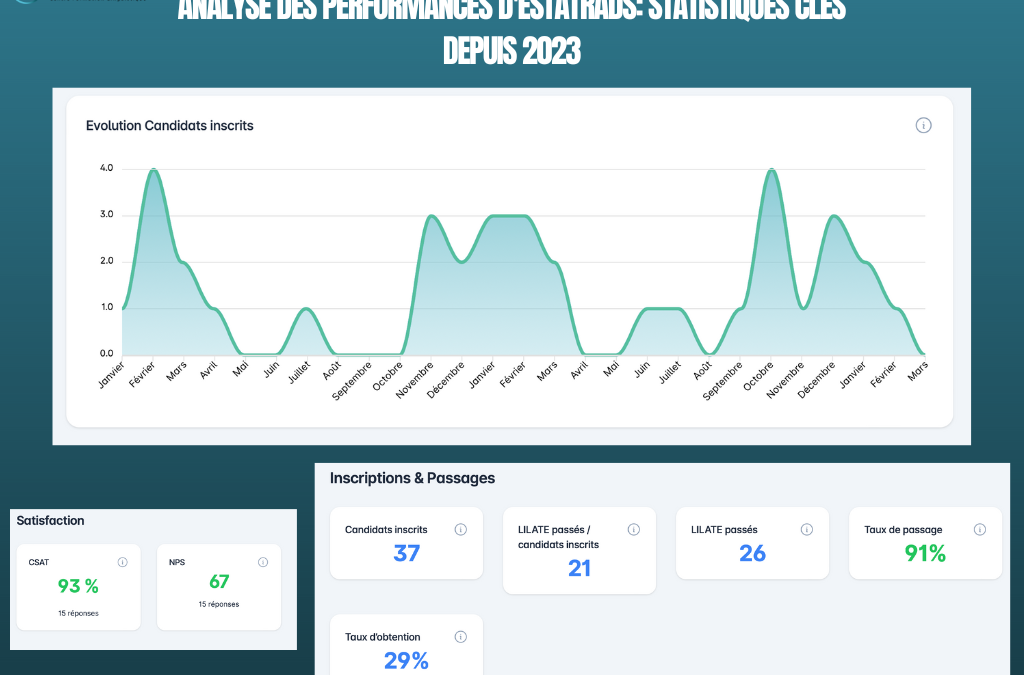The height and width of the screenshot is (675, 1024).
Task: Click the 'DEPUIS 2023' title line
Action: [x=511, y=50]
